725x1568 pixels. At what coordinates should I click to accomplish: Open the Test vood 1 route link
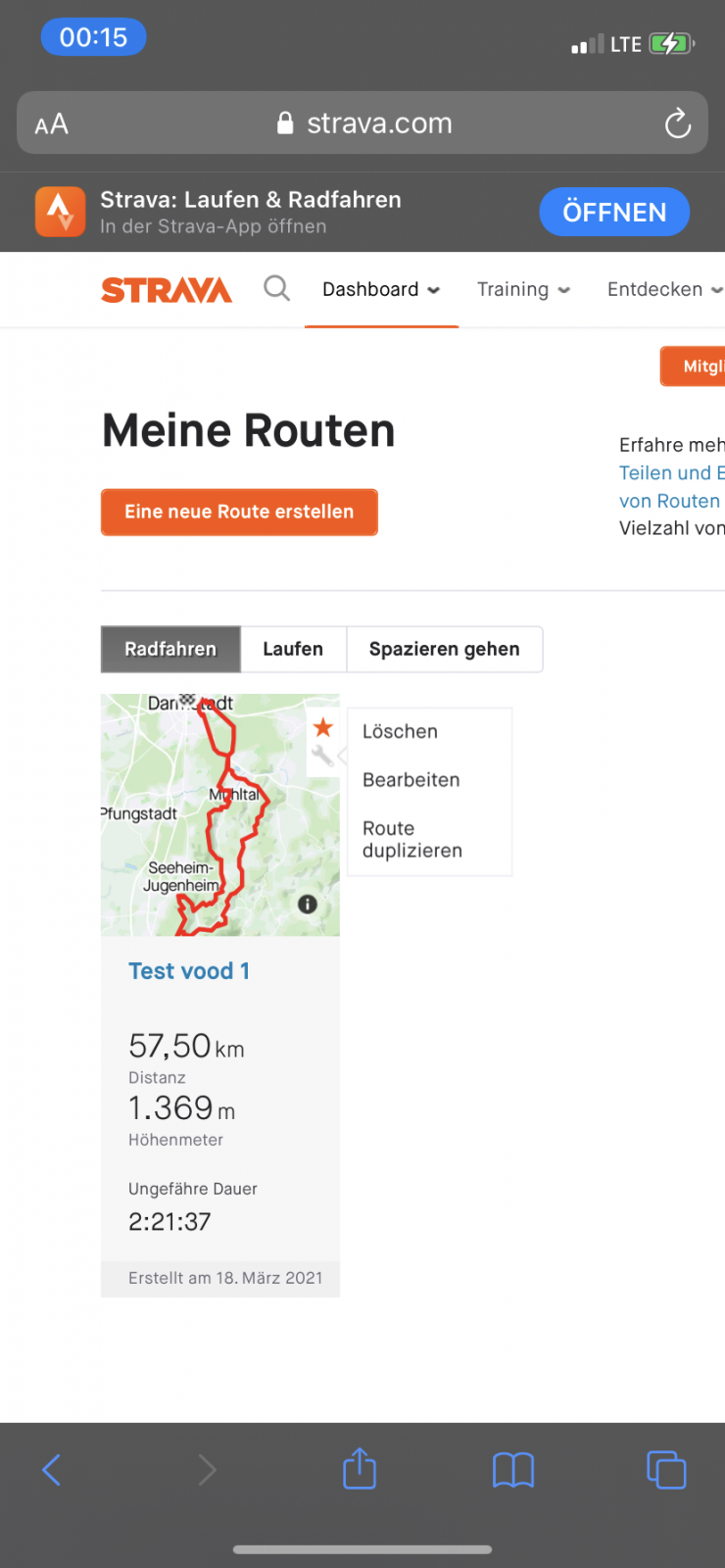point(189,971)
